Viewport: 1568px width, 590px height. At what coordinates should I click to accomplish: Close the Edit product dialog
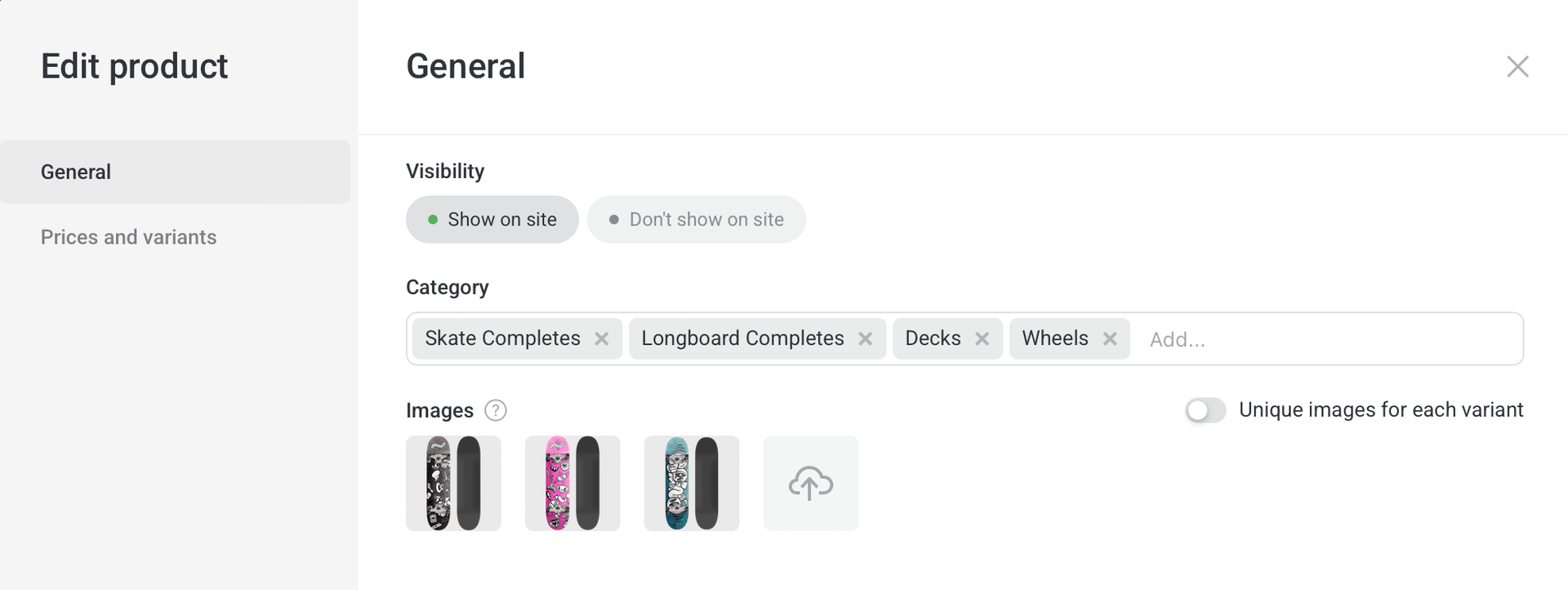click(1517, 66)
